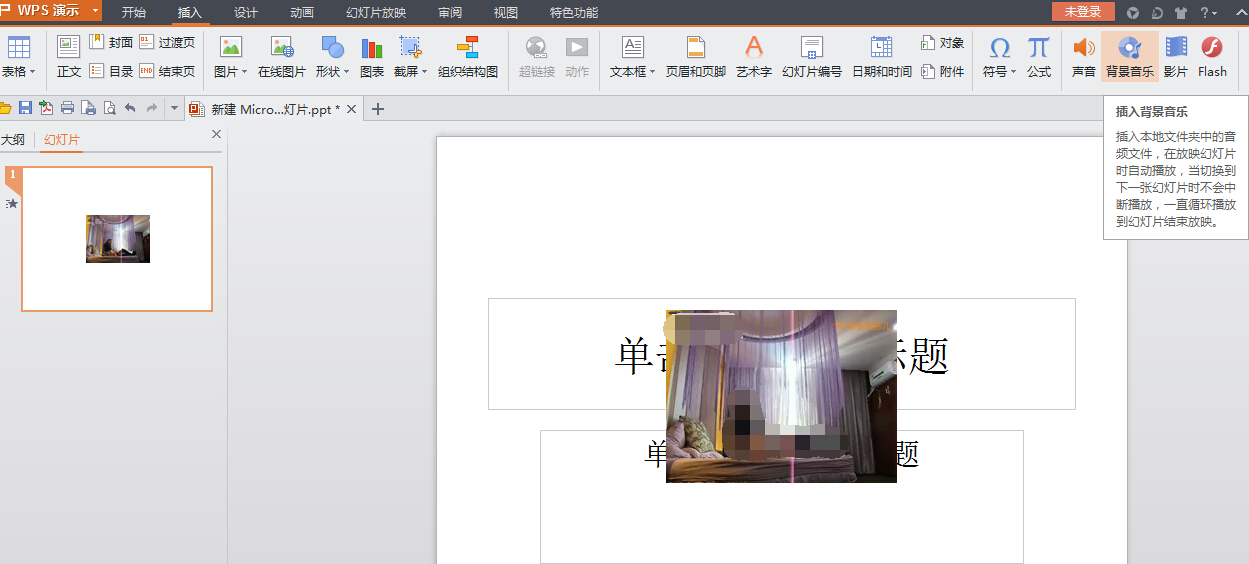This screenshot has height=564, width=1249.
Task: Switch to the 特色功能 ribbon tab
Action: click(x=574, y=13)
